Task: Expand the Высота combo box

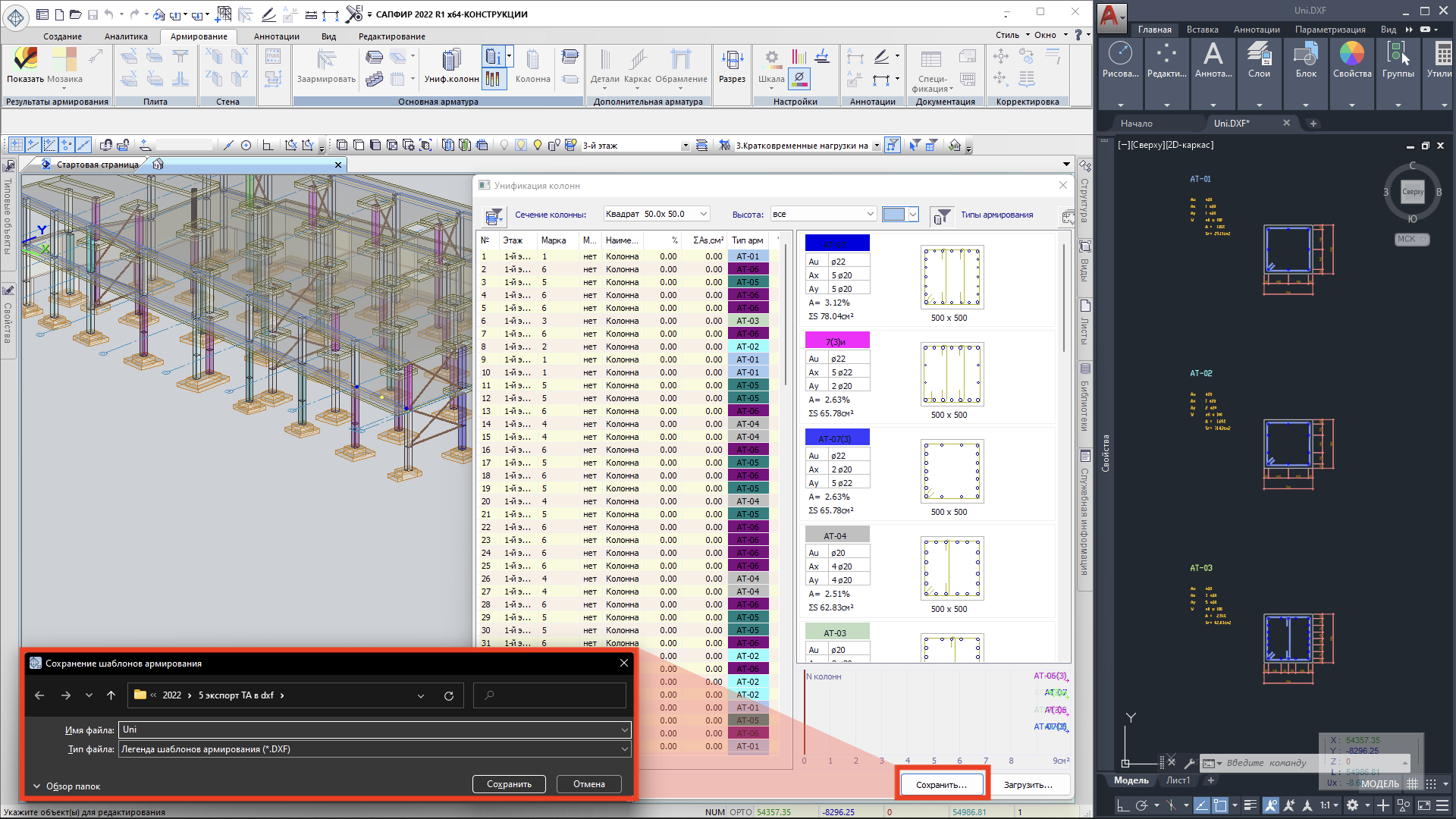Action: [823, 215]
